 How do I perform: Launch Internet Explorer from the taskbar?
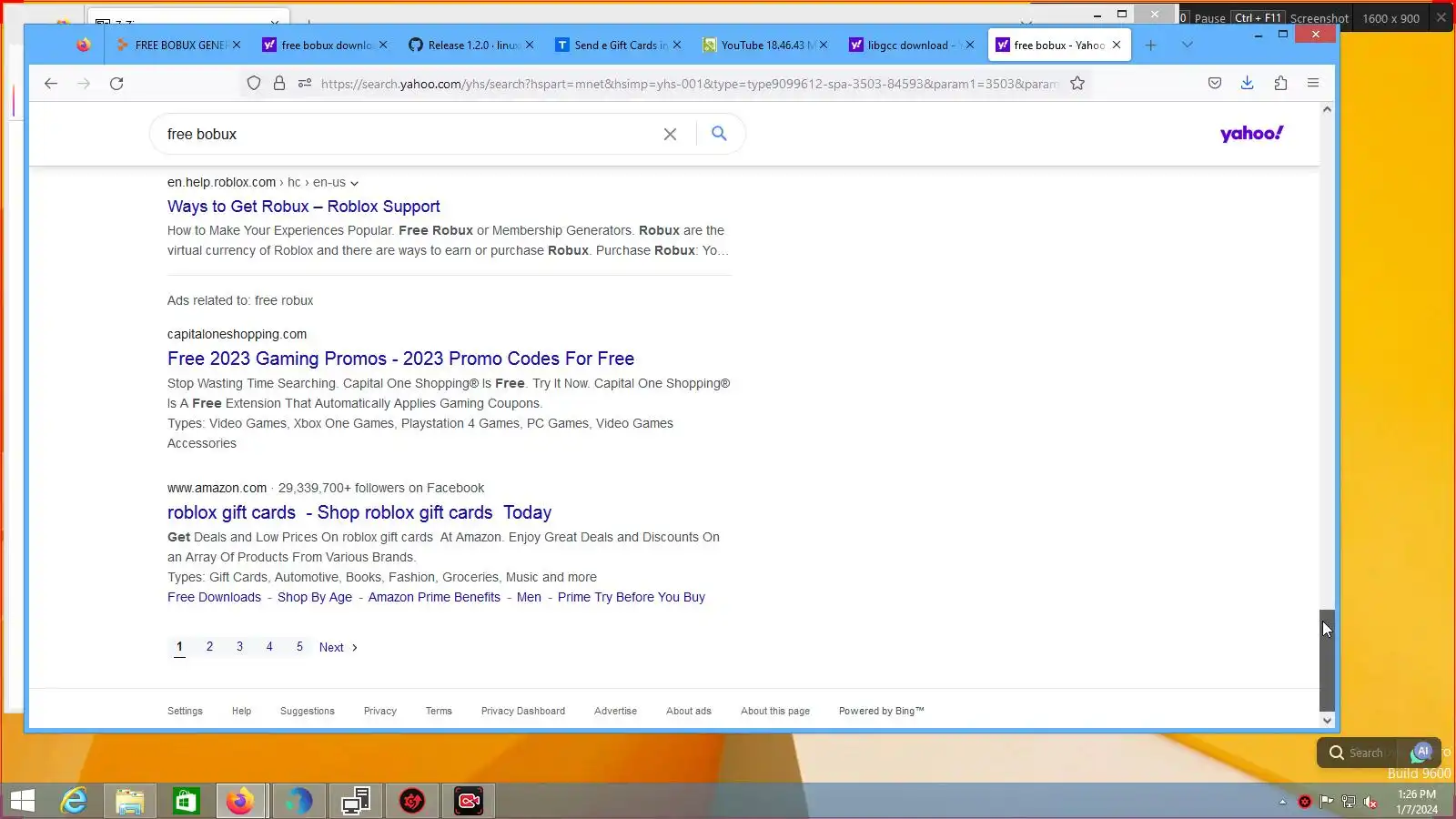74,801
